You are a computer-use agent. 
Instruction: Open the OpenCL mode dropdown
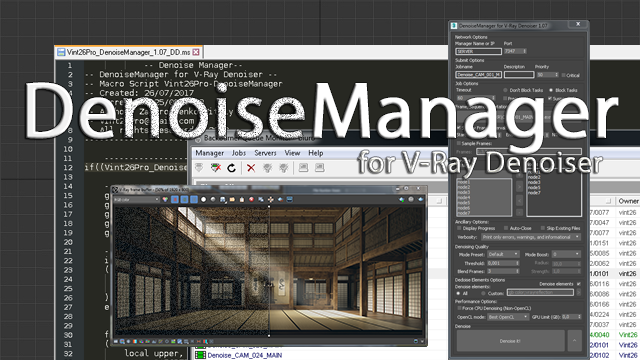click(508, 317)
